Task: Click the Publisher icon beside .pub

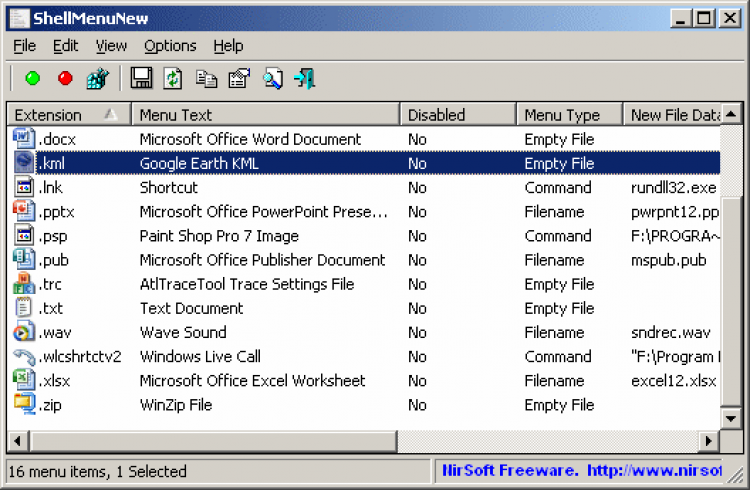Action: [x=23, y=259]
